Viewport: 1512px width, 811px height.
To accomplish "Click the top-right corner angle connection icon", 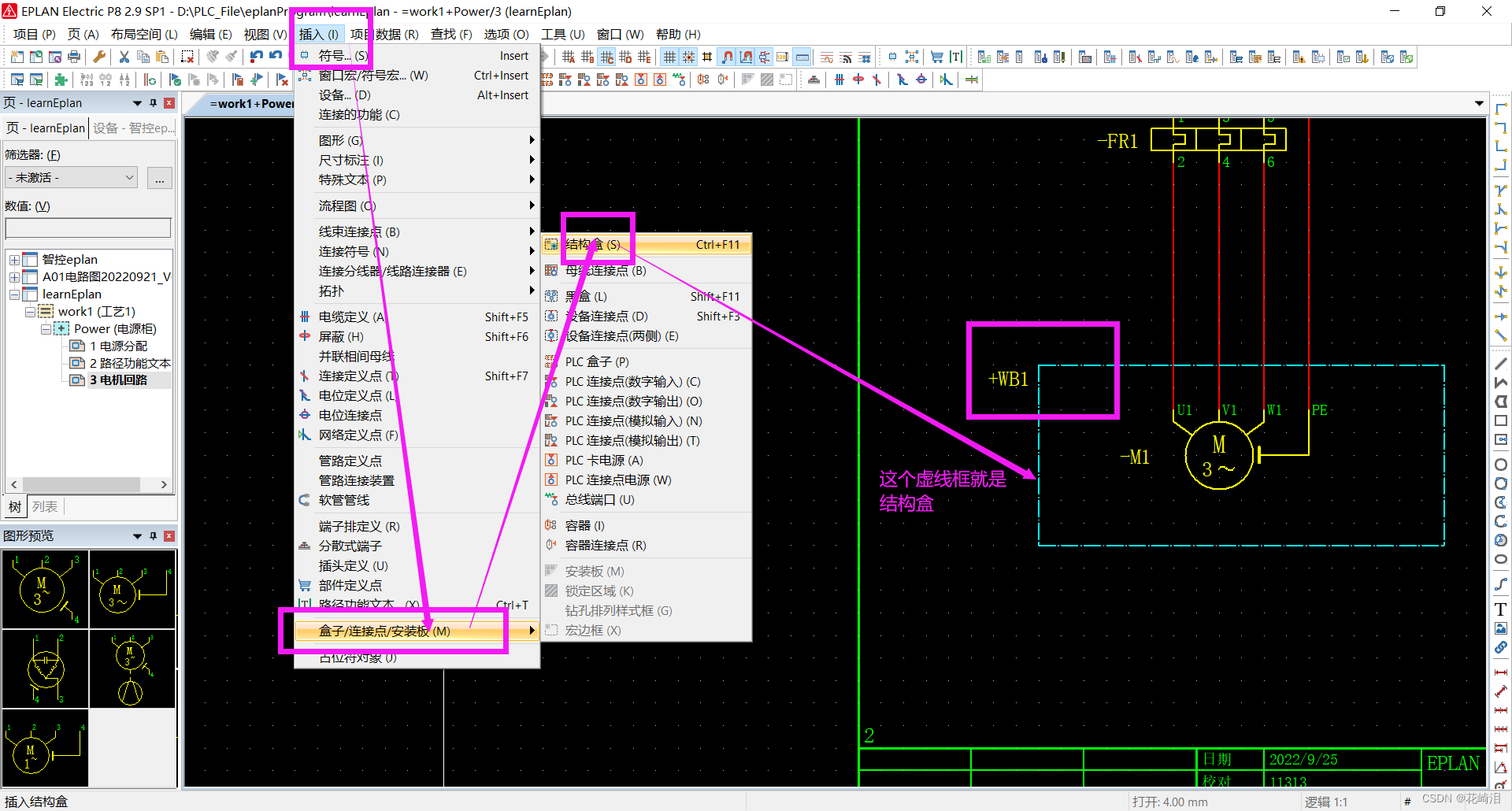I will 1501,128.
